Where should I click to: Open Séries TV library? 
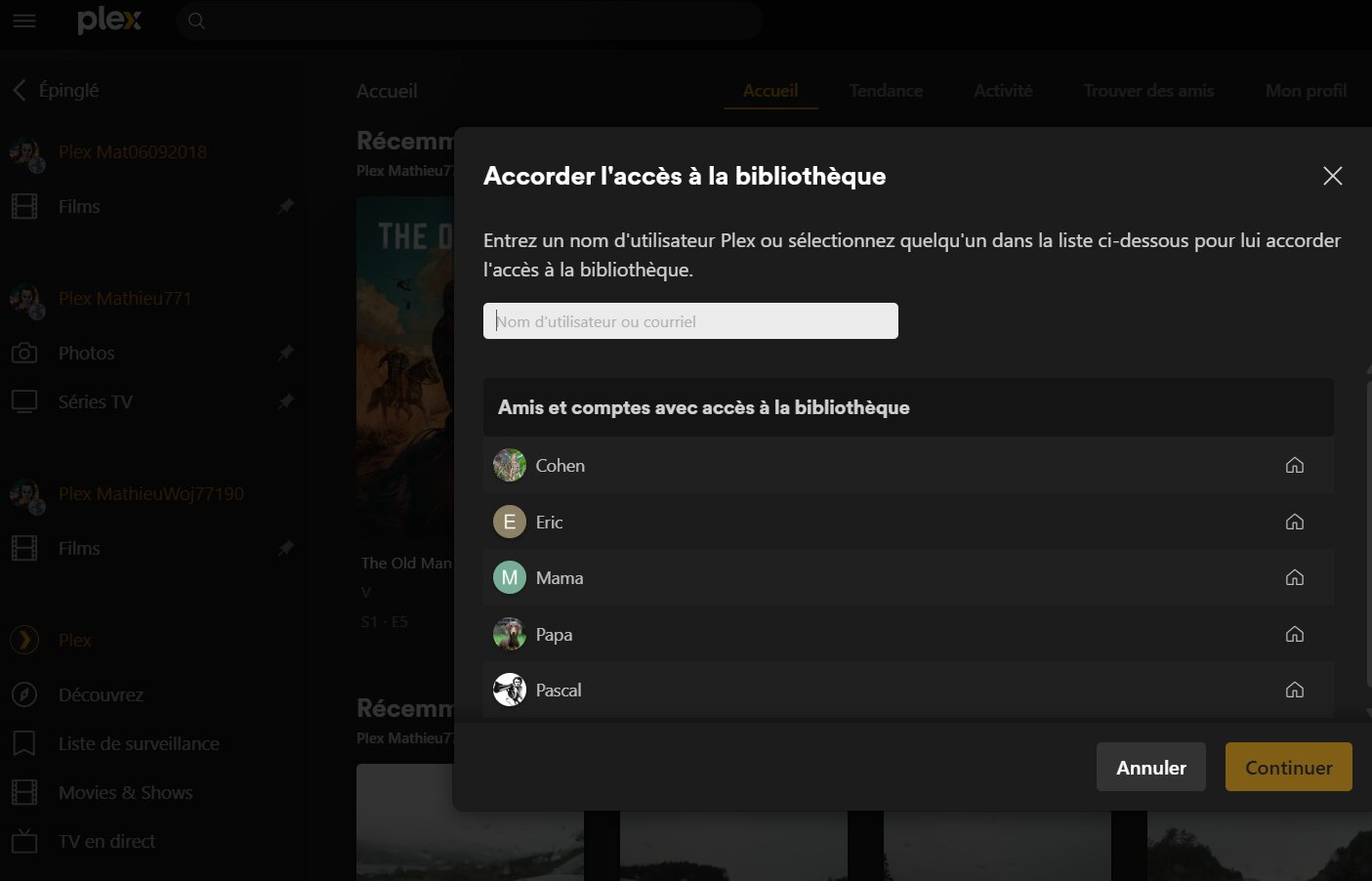click(96, 401)
